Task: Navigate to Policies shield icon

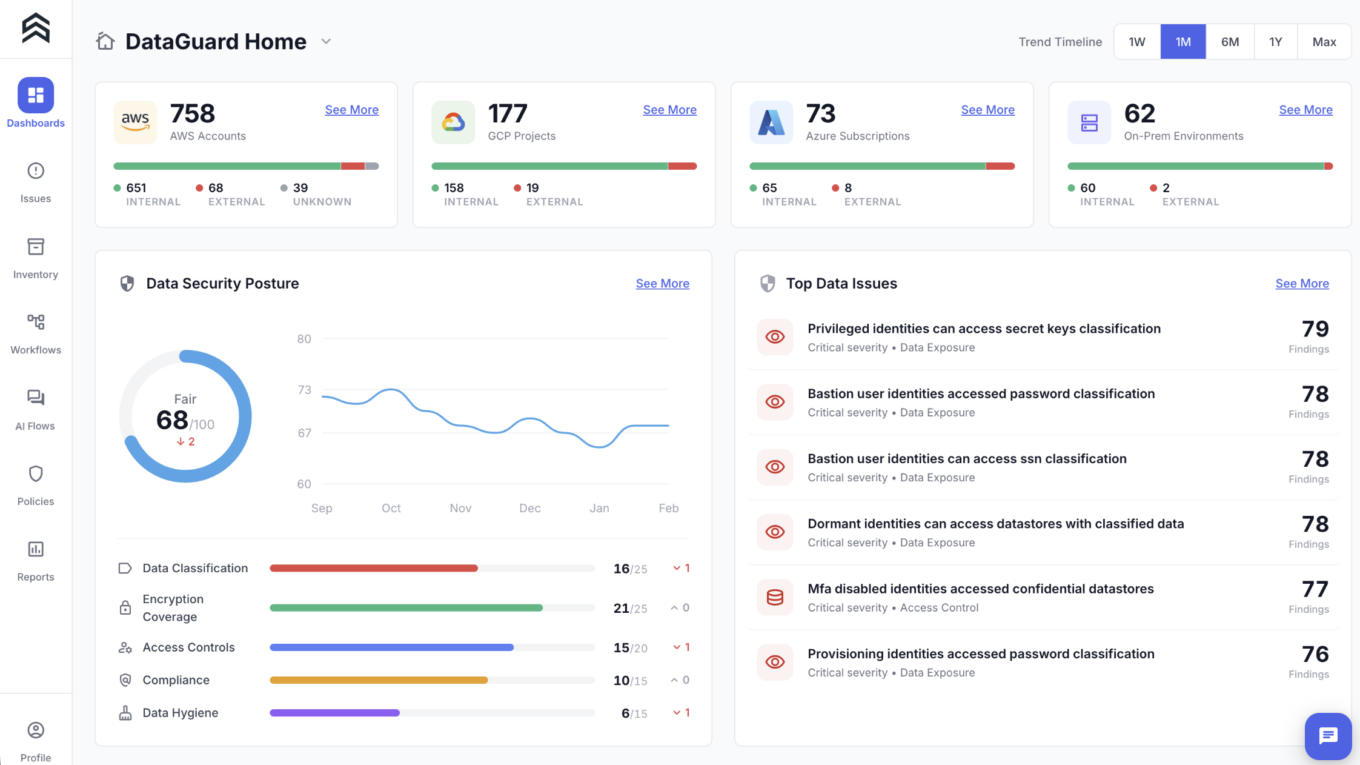Action: [x=36, y=473]
